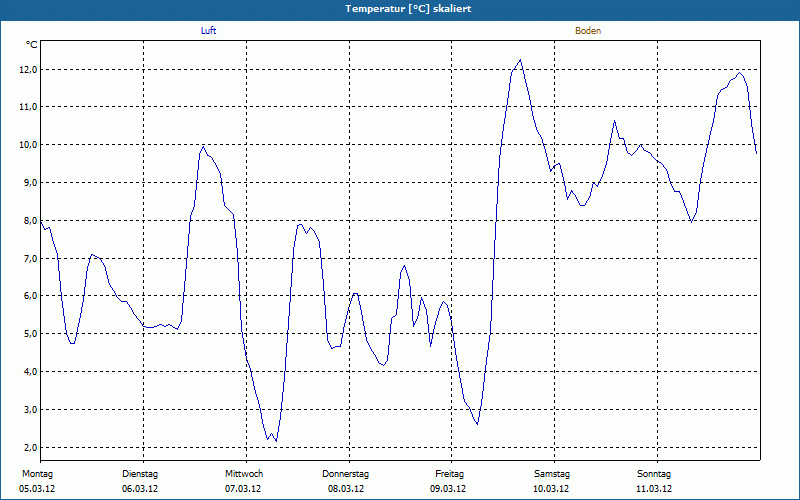Click the 6,0 y-axis value

pos(30,296)
